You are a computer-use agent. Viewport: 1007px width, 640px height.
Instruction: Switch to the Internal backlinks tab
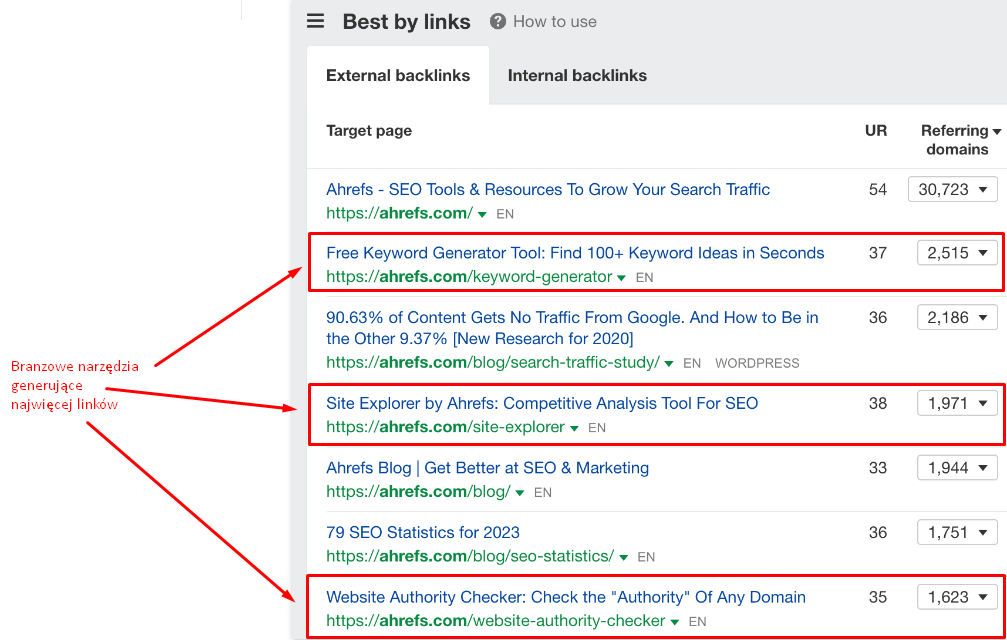pos(577,75)
